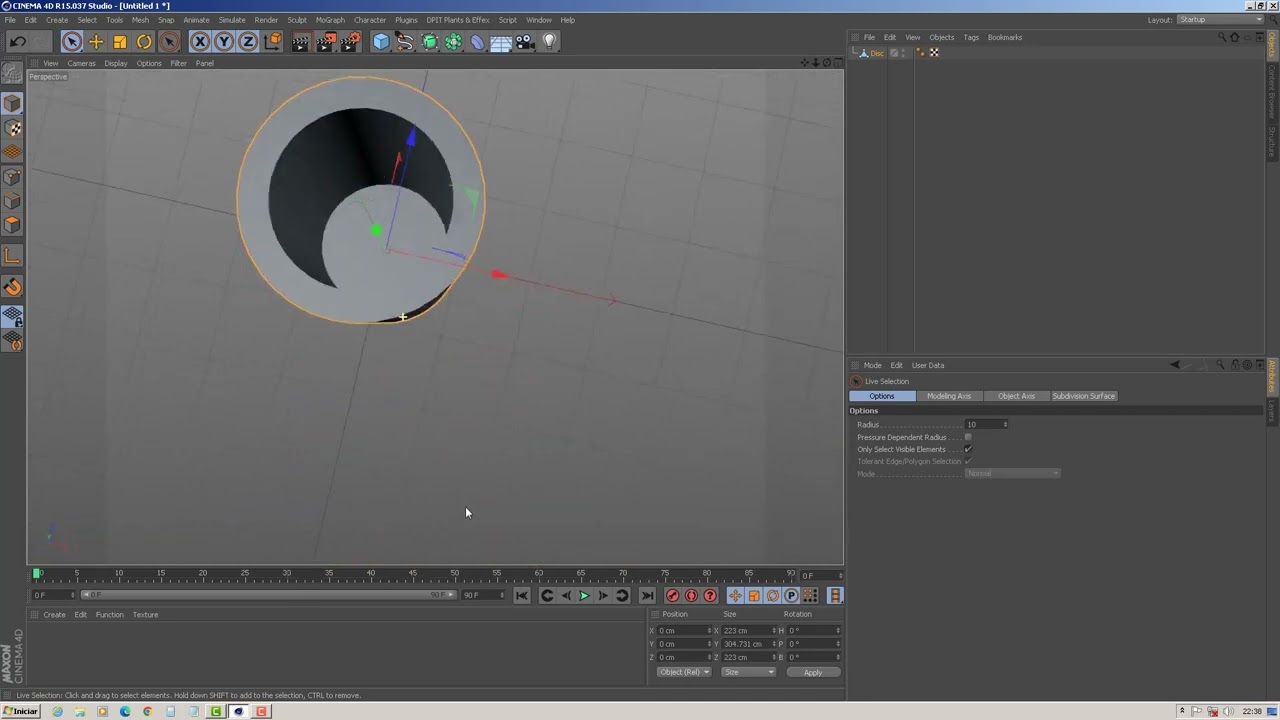The width and height of the screenshot is (1280, 720).
Task: Toggle the Y axis lock
Action: [x=224, y=41]
